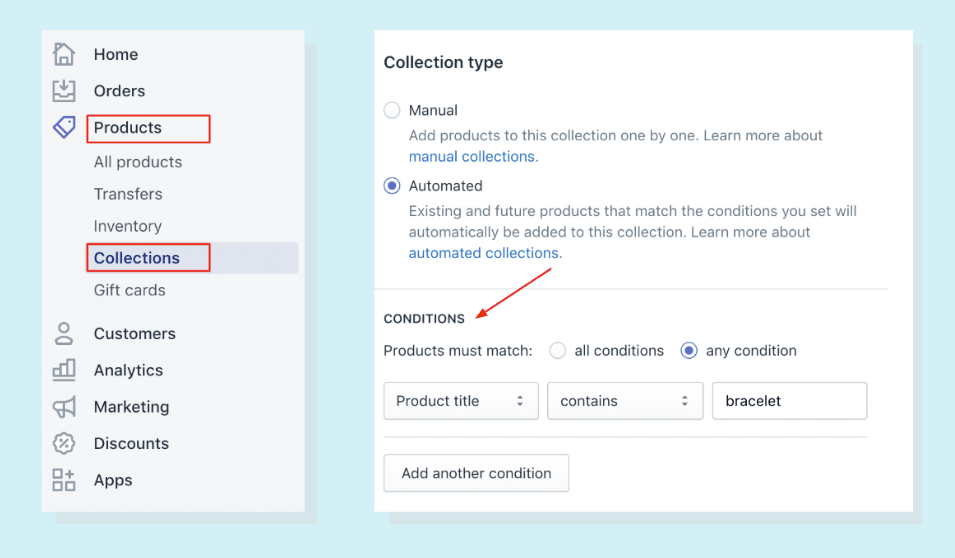Open Analytics via bar chart icon
Viewport: 955px width, 558px height.
[x=64, y=370]
